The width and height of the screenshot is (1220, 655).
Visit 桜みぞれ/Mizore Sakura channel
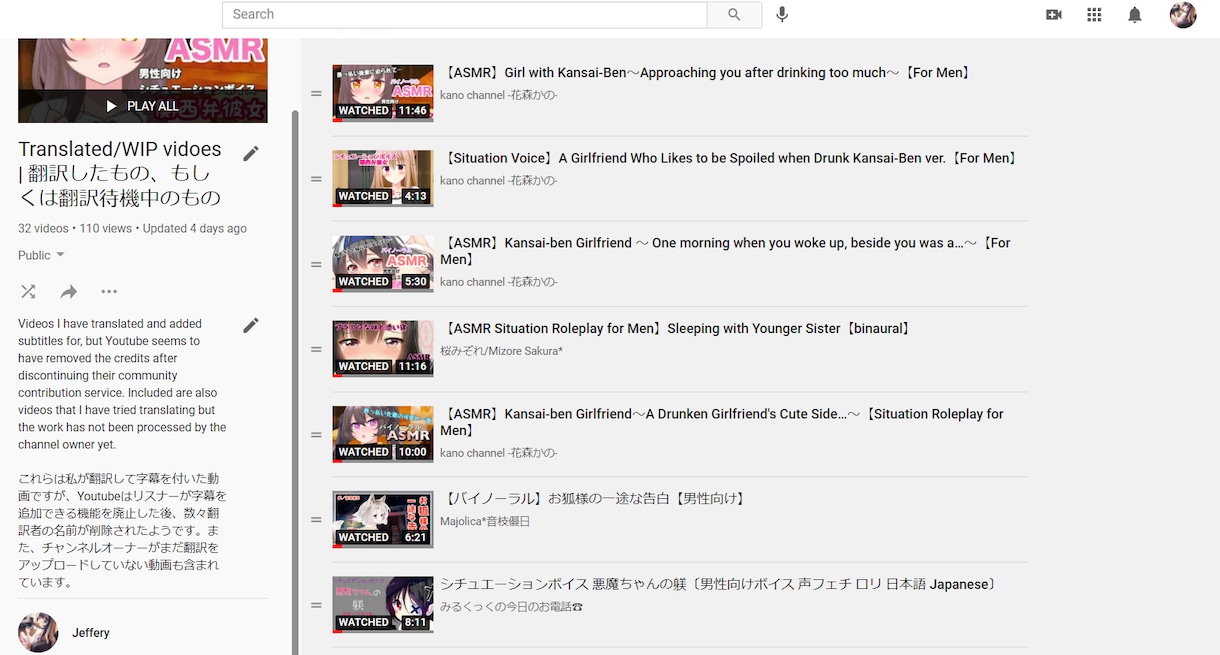point(502,351)
